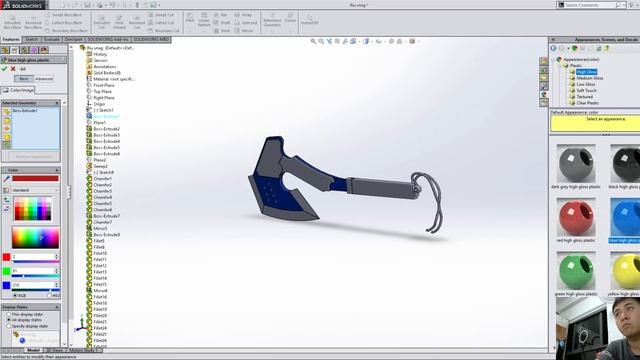Select Sweep2 in feature tree
The width and height of the screenshot is (640, 360).
tap(100, 166)
